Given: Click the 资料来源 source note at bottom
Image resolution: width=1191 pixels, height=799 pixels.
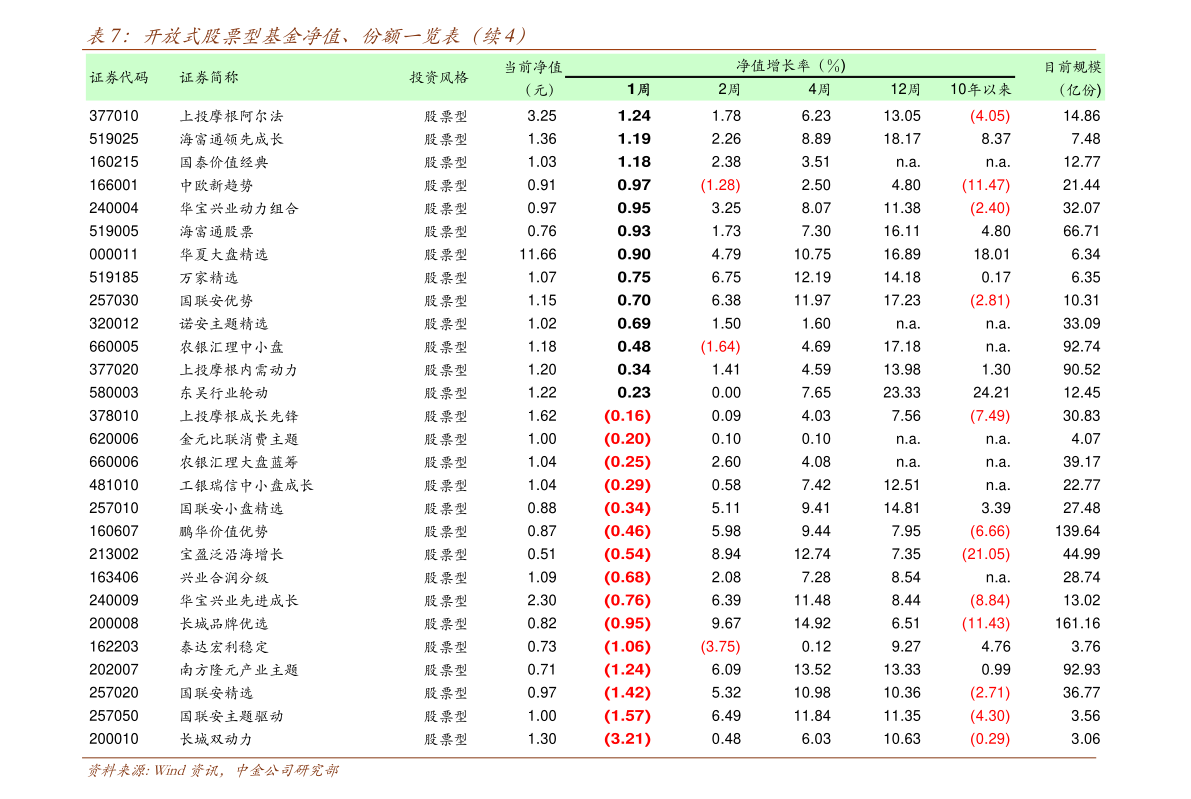Looking at the screenshot, I should click(212, 771).
